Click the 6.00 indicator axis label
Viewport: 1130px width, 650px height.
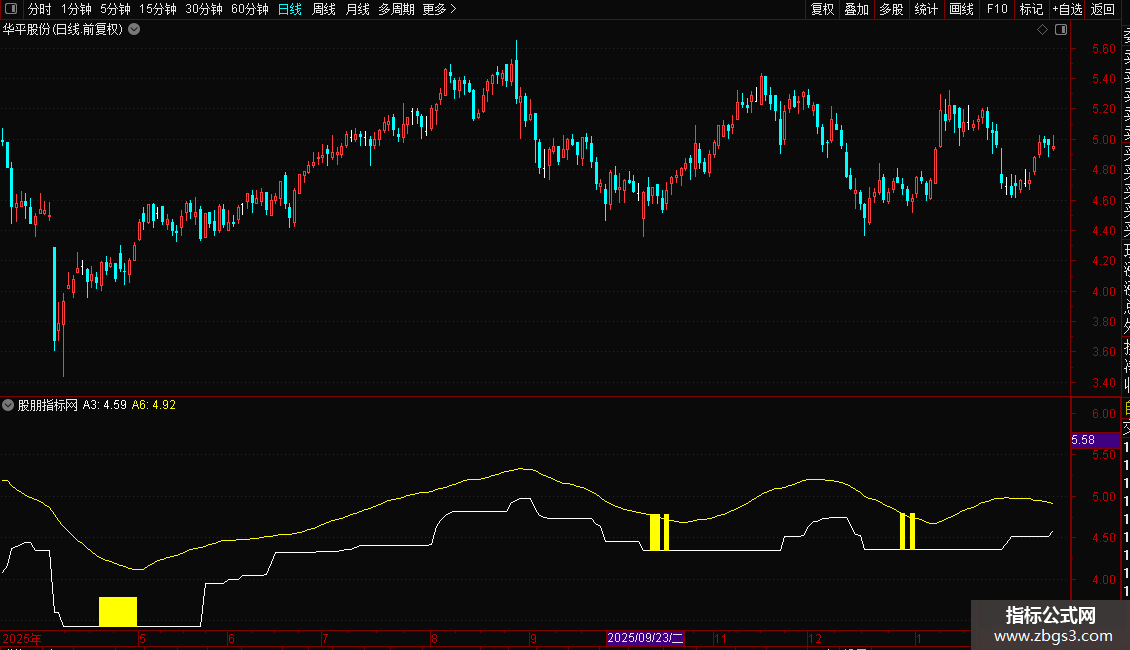[1103, 414]
